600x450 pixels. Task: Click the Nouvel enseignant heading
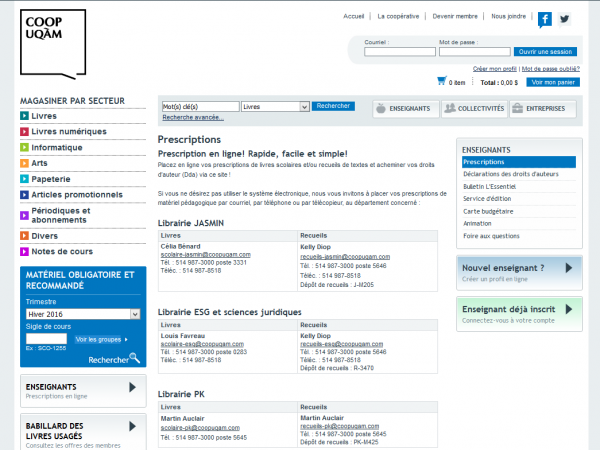[x=503, y=268]
